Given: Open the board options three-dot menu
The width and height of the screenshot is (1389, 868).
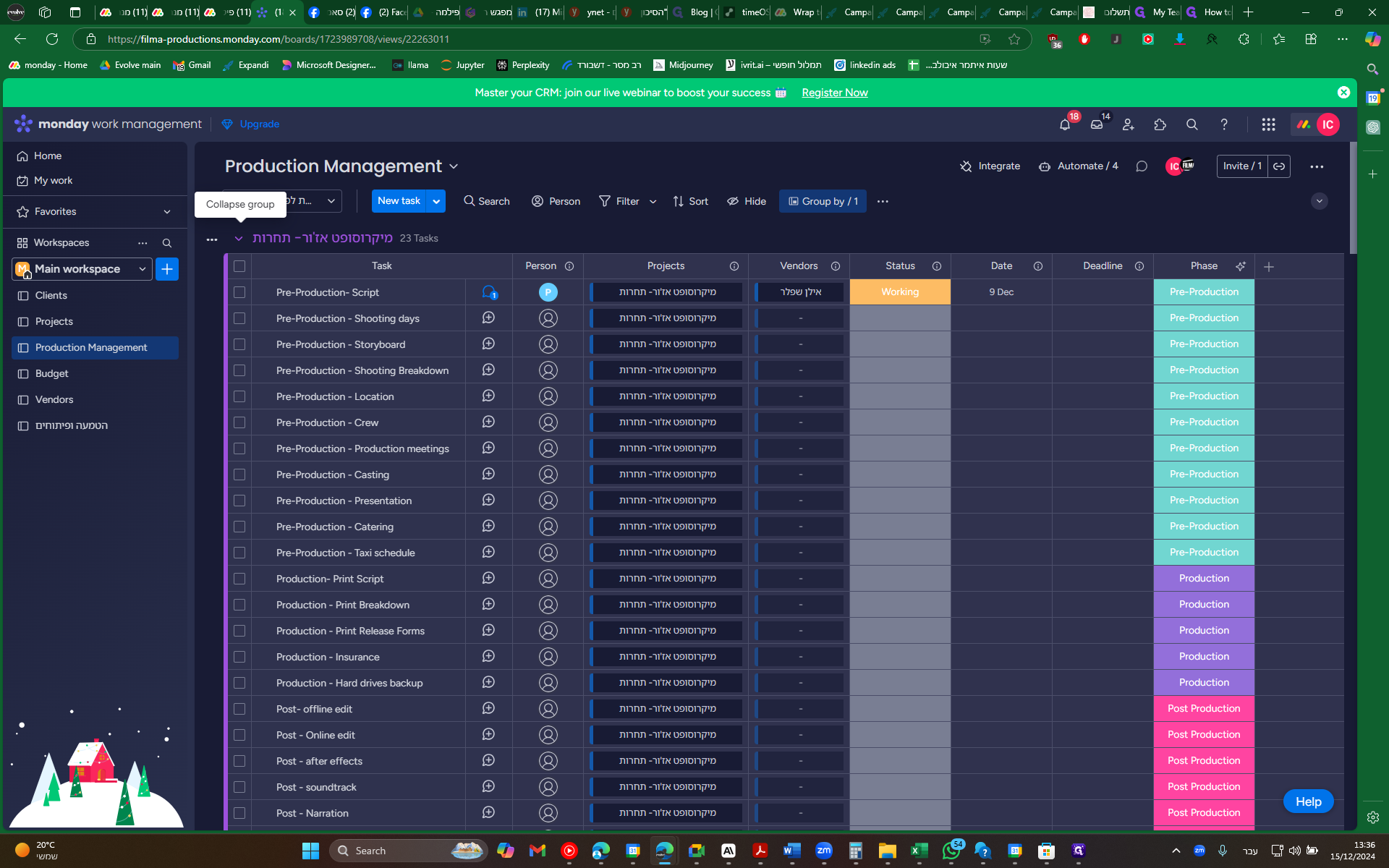Looking at the screenshot, I should (1317, 166).
